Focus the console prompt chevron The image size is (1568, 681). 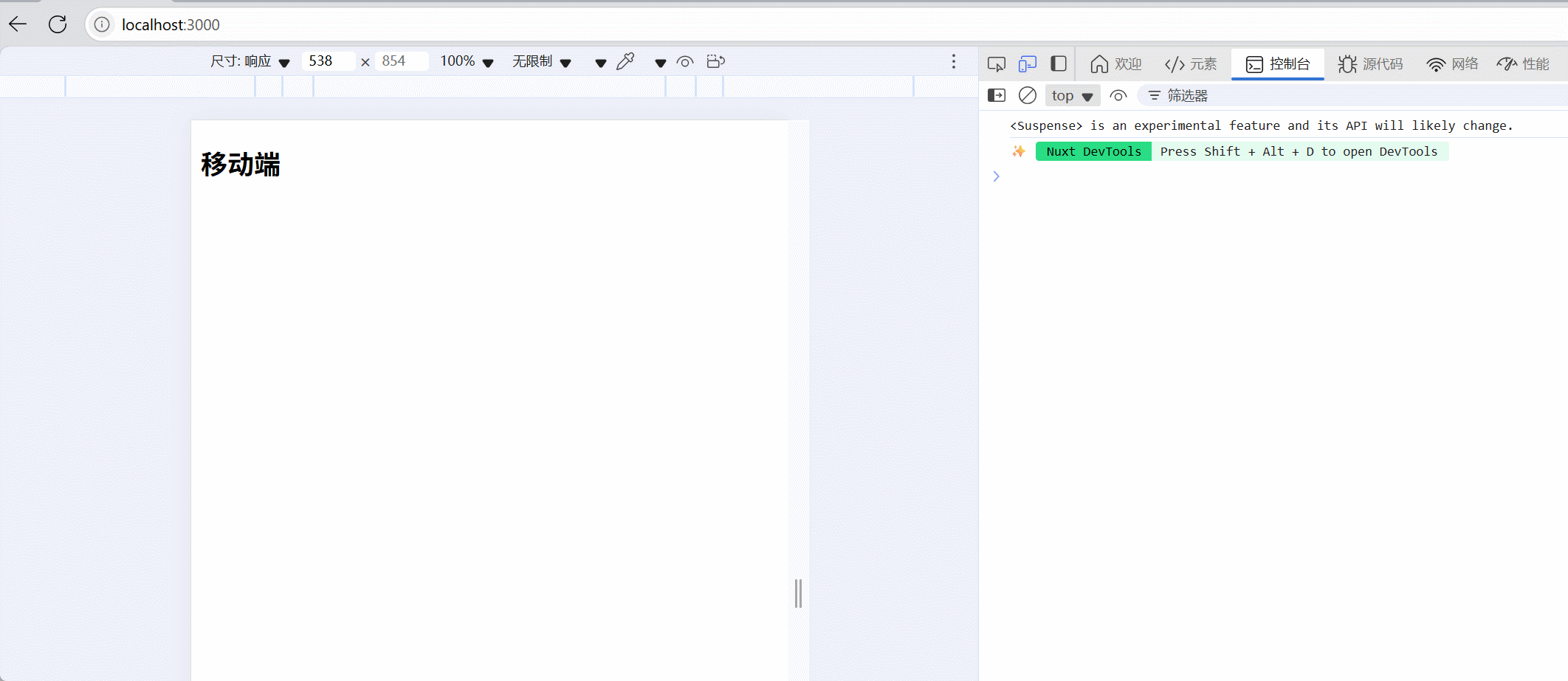click(996, 176)
